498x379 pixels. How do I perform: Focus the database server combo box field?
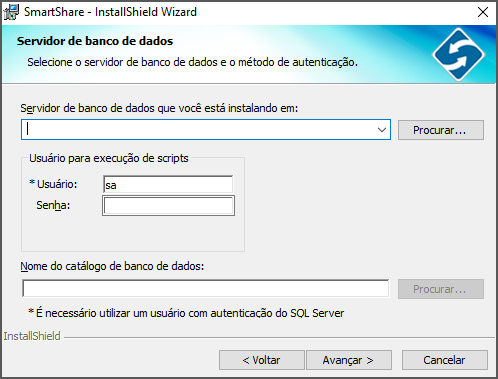click(x=206, y=130)
